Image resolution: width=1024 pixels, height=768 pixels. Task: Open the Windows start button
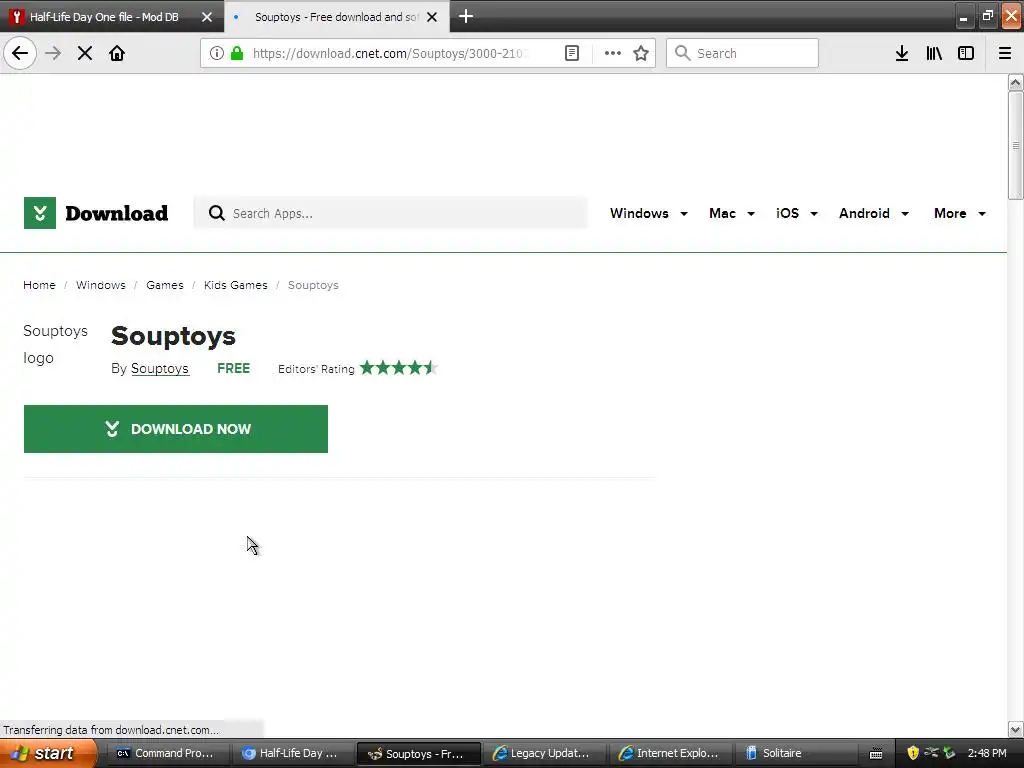47,754
